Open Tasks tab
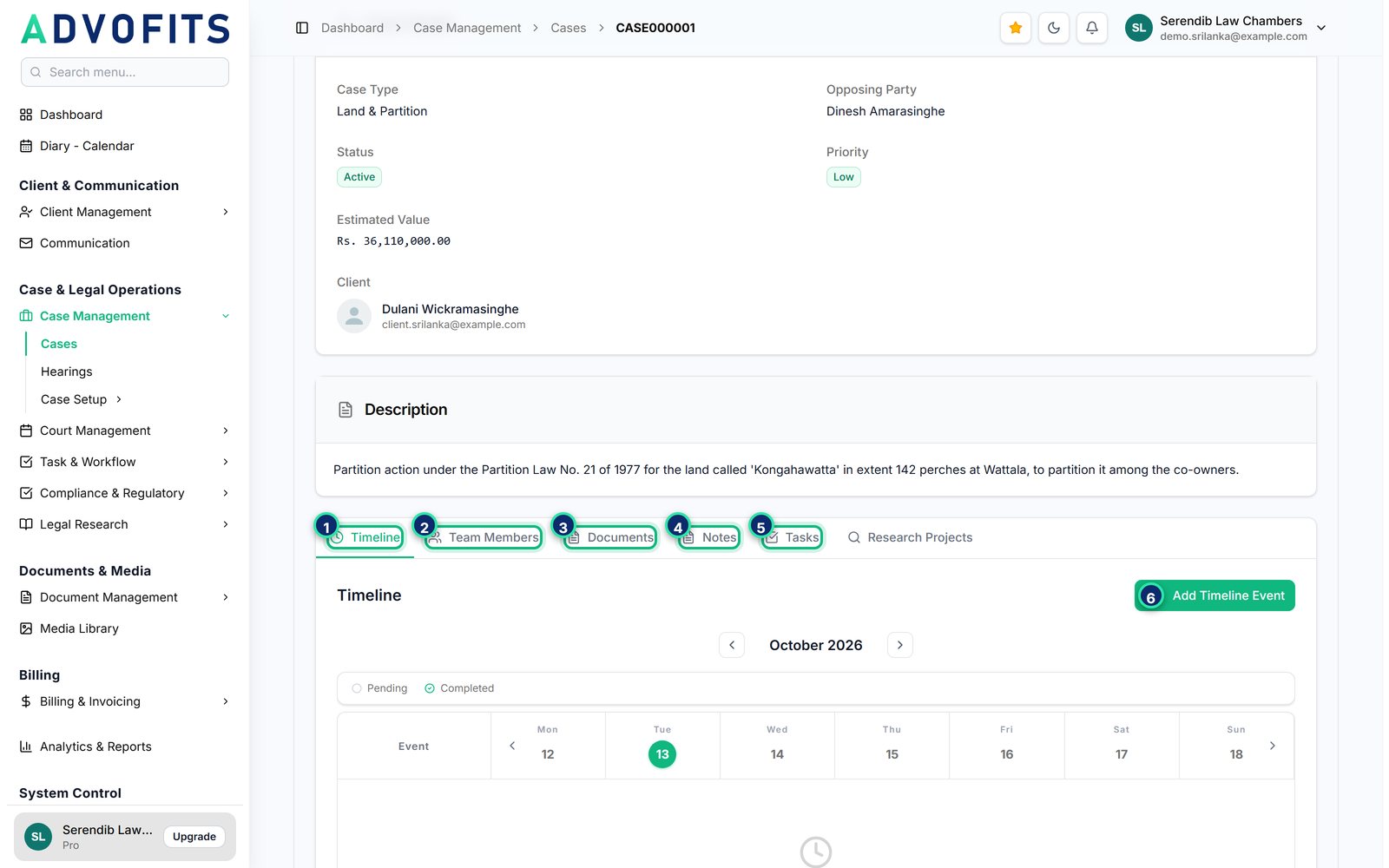The width and height of the screenshot is (1389, 868). point(792,537)
